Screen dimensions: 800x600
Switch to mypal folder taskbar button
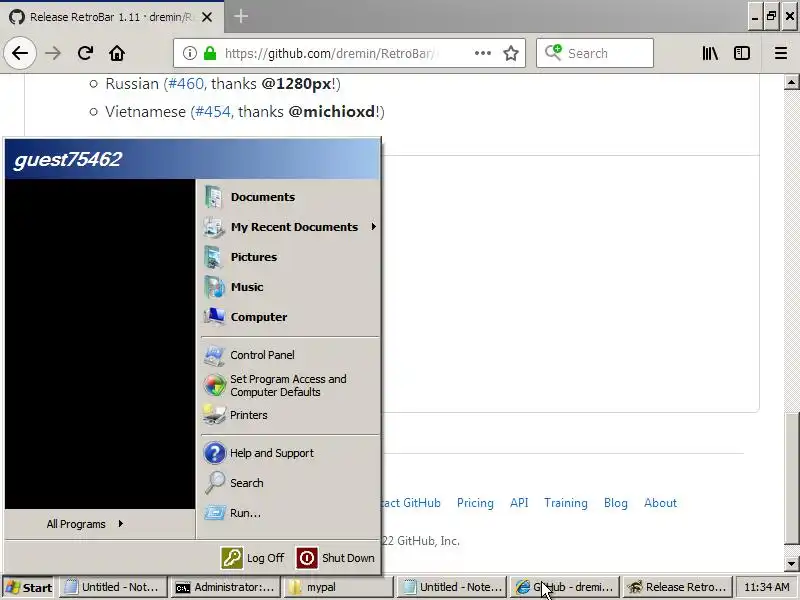(x=338, y=587)
